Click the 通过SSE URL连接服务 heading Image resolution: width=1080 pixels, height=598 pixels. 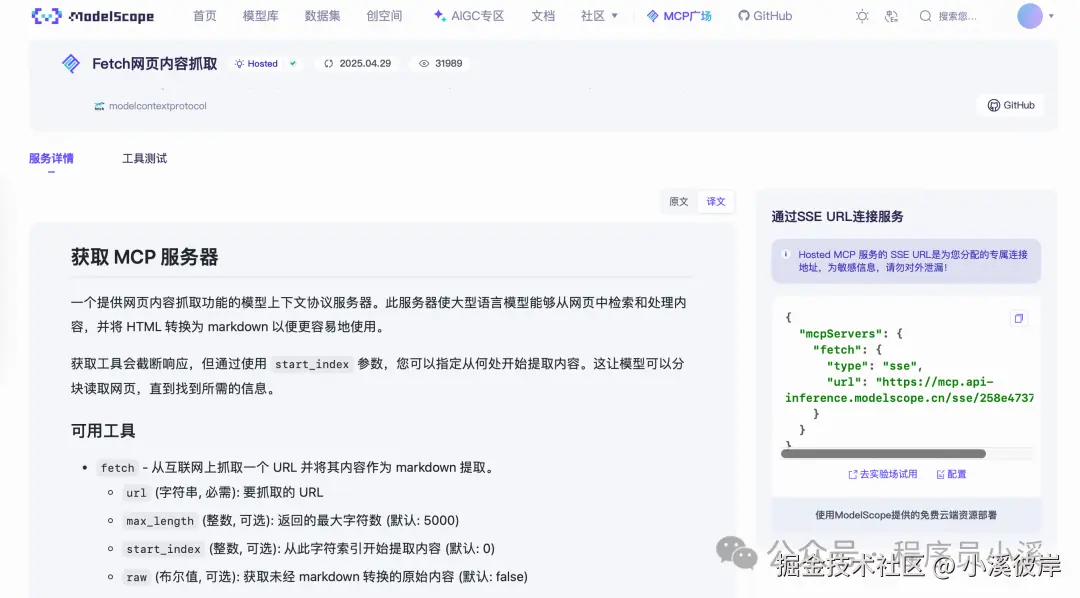point(838,216)
